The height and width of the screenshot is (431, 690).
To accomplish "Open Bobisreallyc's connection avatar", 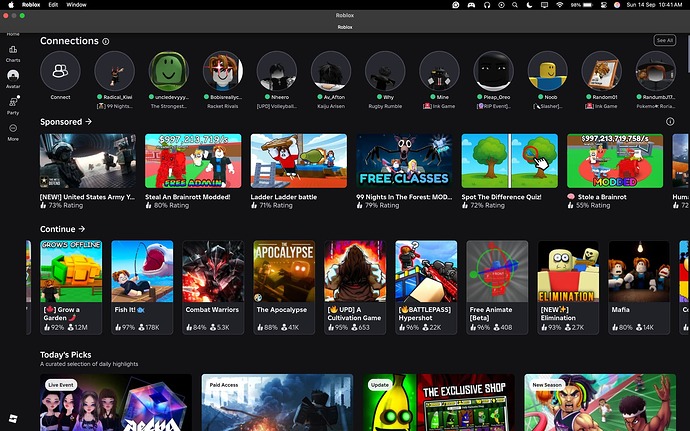I will coord(223,71).
